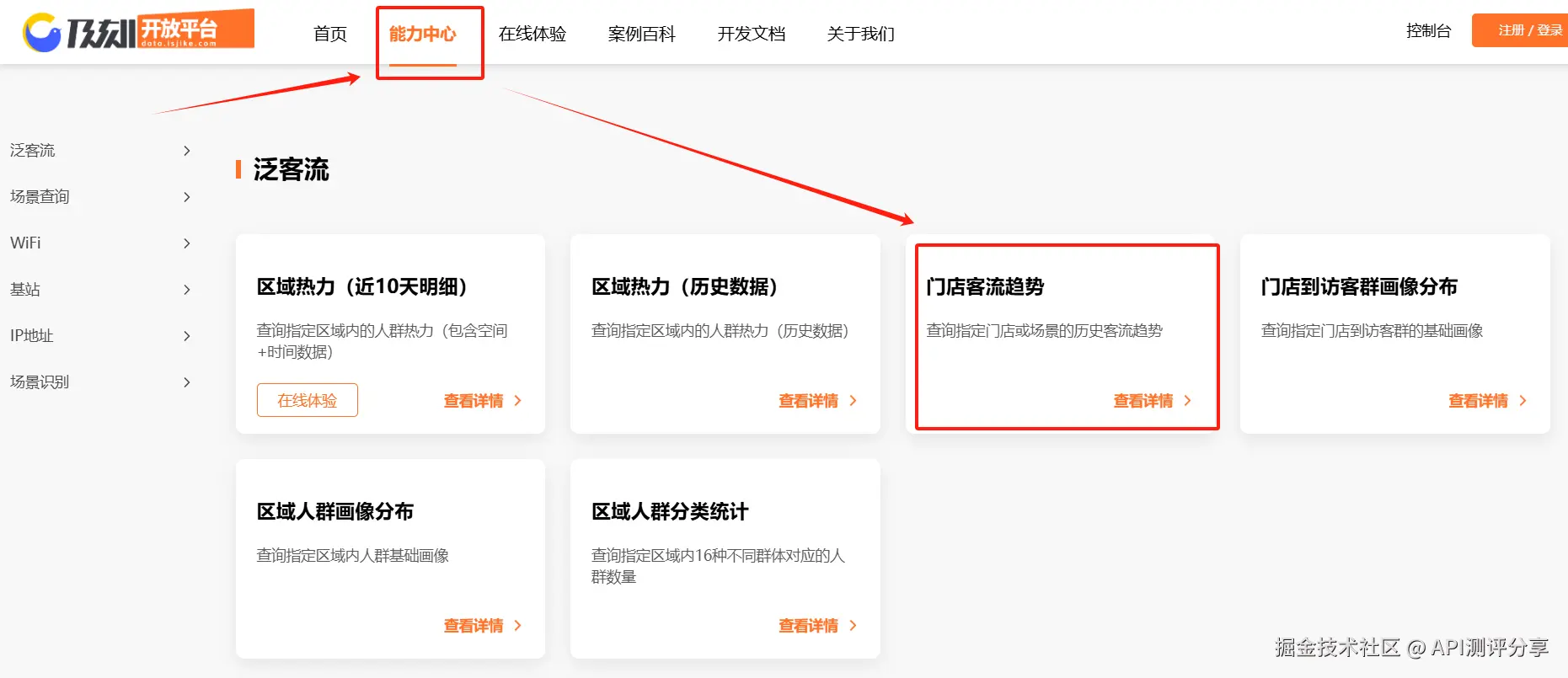The width and height of the screenshot is (1568, 678).
Task: Select IP地址 in the left sidebar
Action: click(32, 336)
